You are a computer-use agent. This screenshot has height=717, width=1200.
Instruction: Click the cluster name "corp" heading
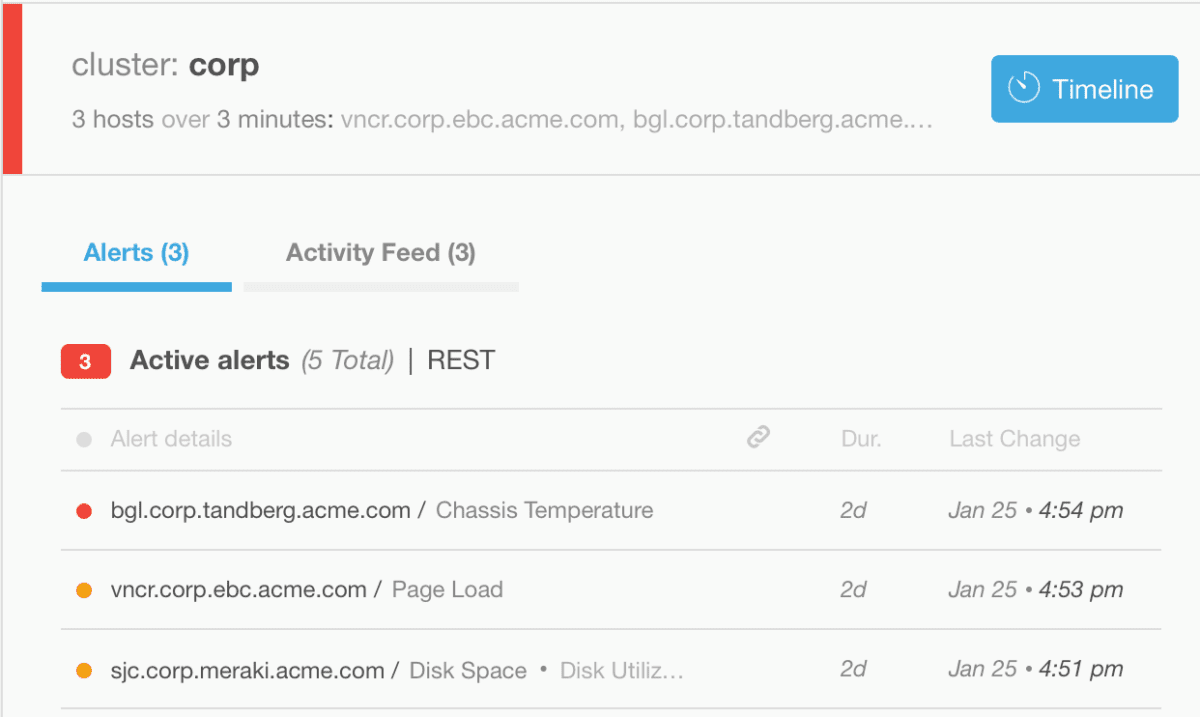[x=225, y=64]
